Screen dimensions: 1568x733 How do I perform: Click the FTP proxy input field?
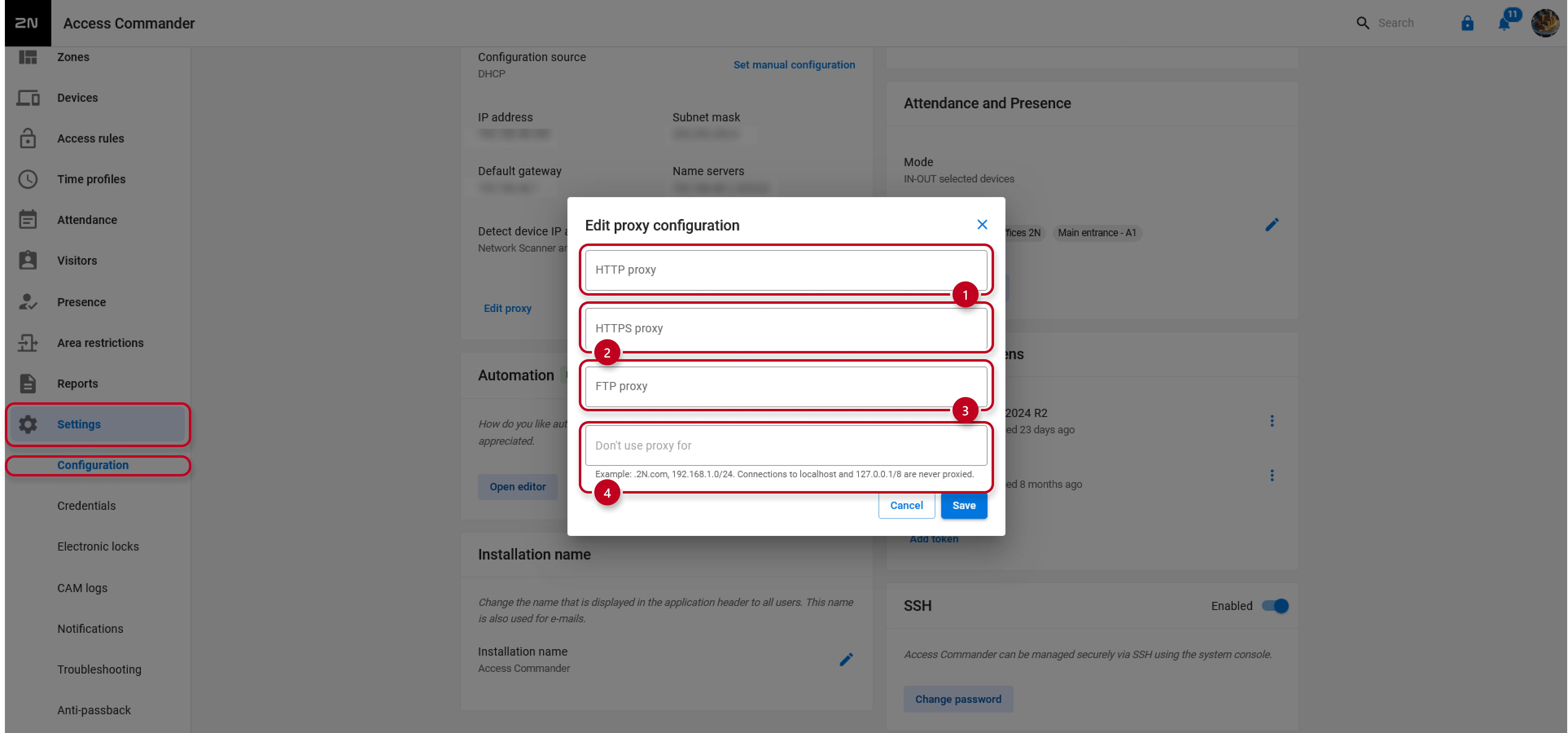786,386
